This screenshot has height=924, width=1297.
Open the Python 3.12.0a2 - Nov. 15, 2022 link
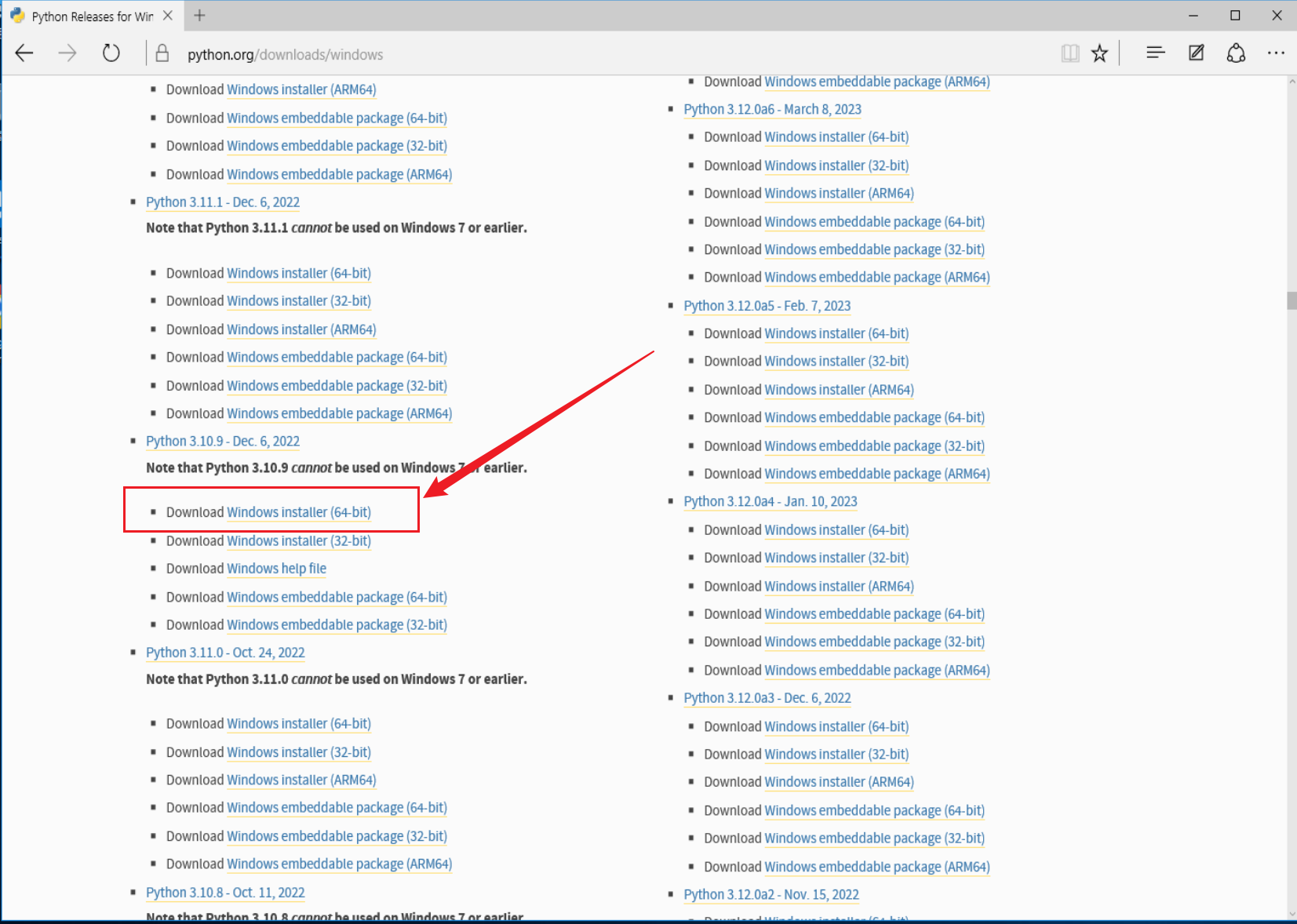coord(771,895)
